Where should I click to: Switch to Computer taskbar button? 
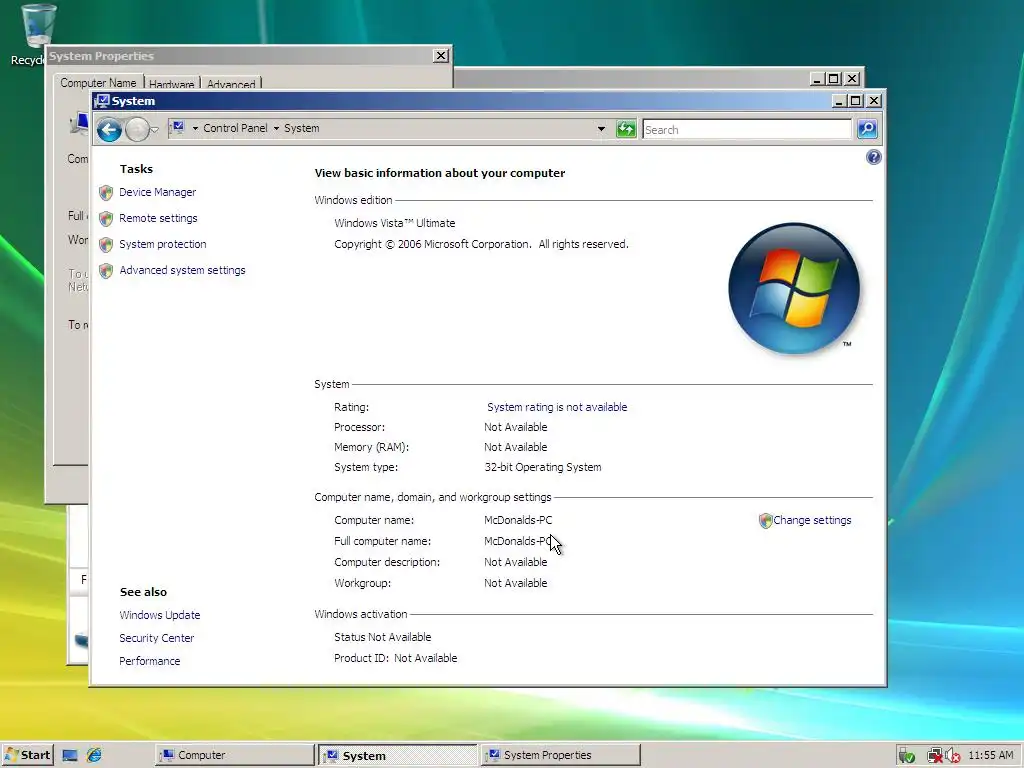click(x=233, y=755)
